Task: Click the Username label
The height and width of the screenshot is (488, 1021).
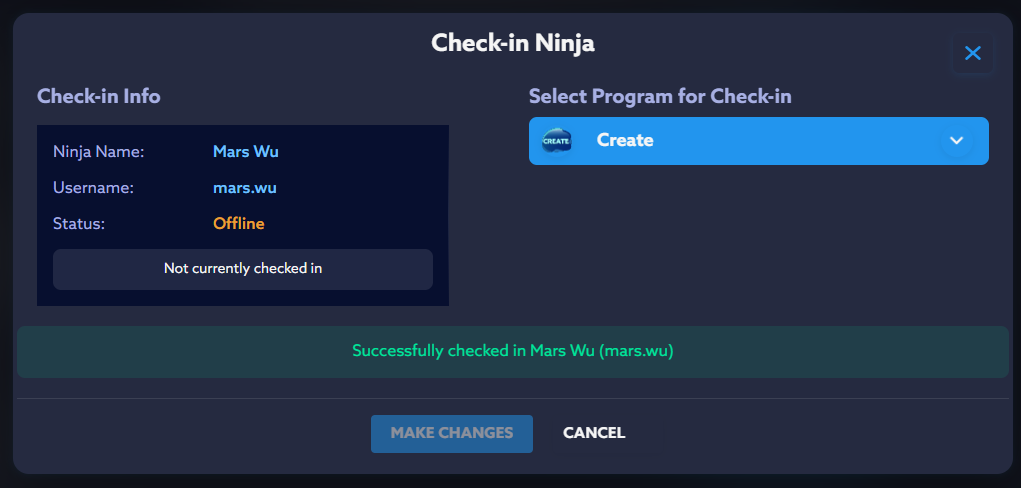Action: click(x=93, y=188)
